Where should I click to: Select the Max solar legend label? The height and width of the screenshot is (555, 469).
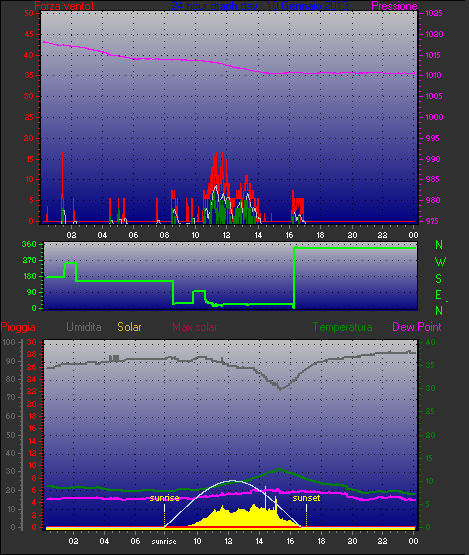[195, 327]
